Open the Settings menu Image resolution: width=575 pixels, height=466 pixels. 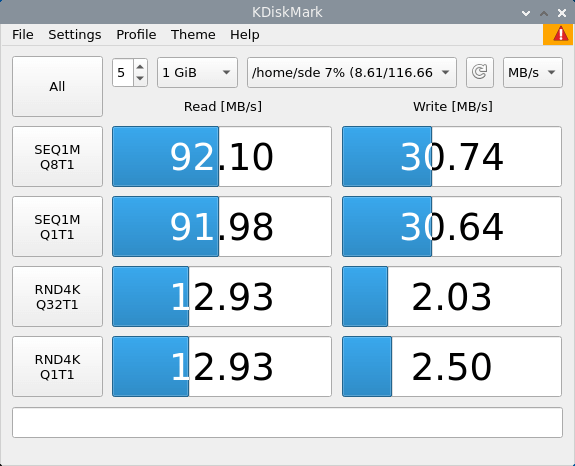(75, 34)
